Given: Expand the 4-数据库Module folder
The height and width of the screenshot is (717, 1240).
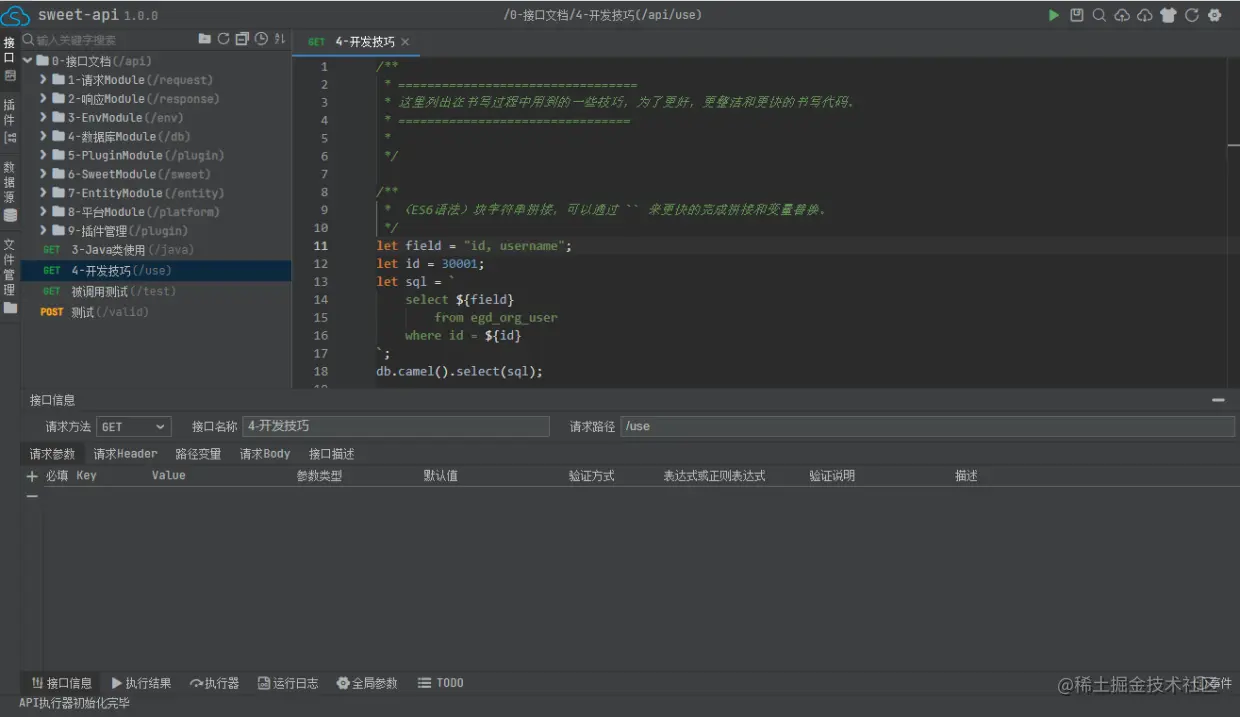Looking at the screenshot, I should [44, 137].
